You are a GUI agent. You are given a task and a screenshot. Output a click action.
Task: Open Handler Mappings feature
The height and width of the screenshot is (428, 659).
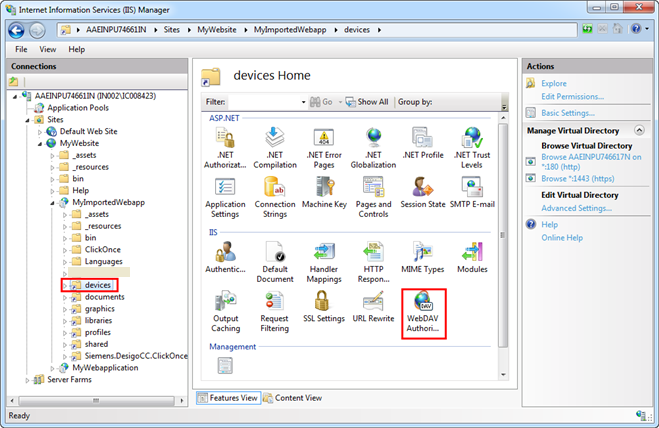point(323,258)
